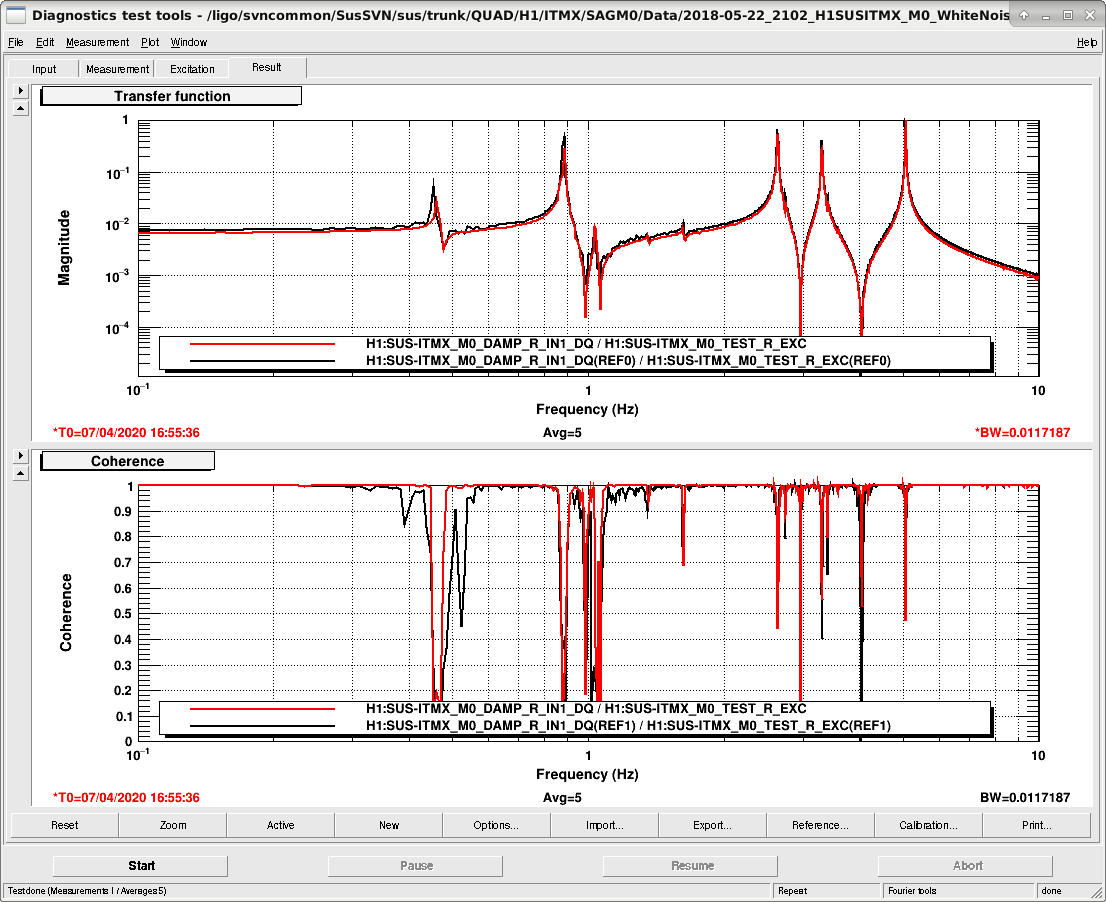1106x902 pixels.
Task: Click right-arrow icon beside Coherence plot
Action: [20, 456]
